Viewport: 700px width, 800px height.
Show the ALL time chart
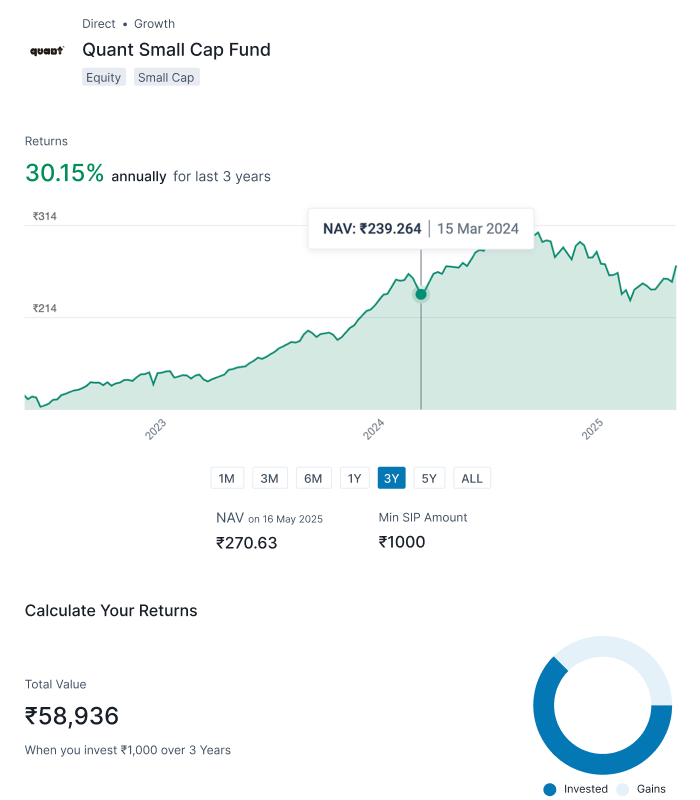pyautogui.click(x=472, y=478)
